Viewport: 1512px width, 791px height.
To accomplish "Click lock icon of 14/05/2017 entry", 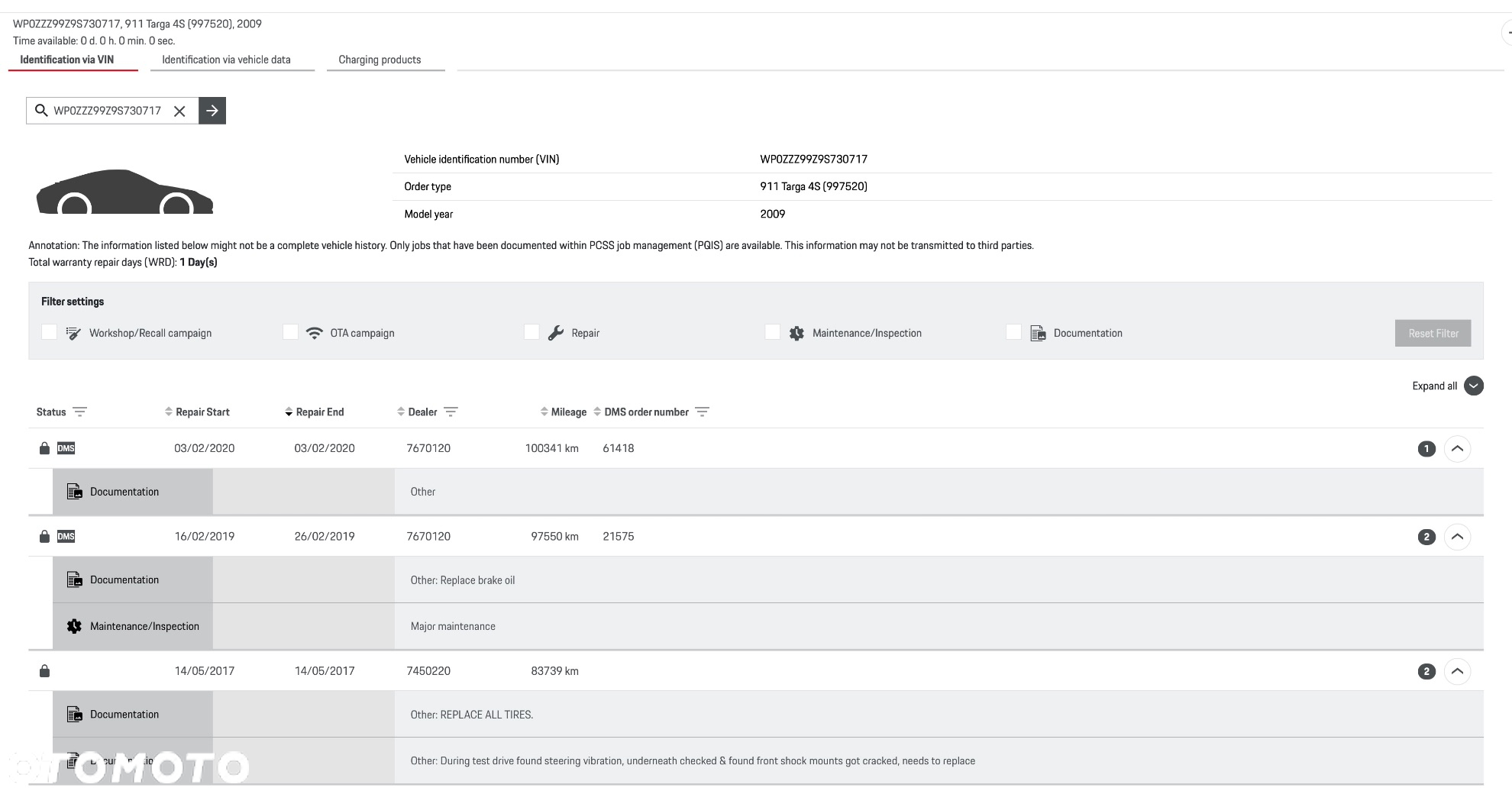I will coord(44,671).
